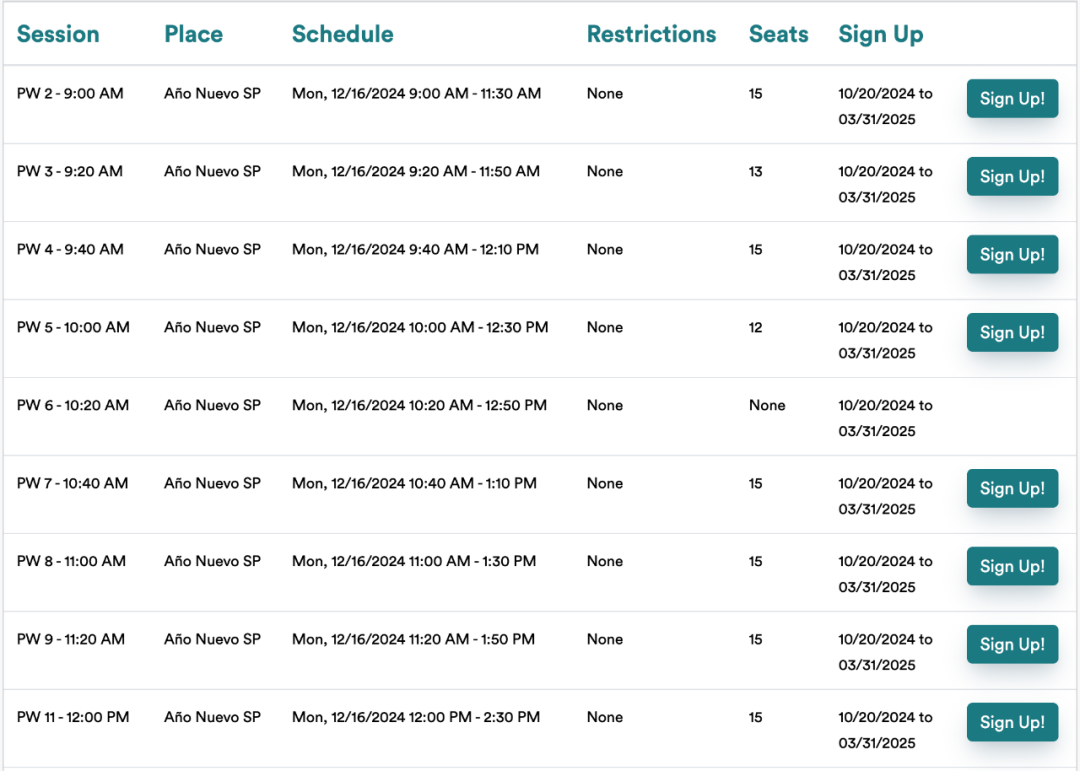Sign up for PW 8 - 11:00 AM session
Screen dimensions: 1080x771
(x=1012, y=566)
